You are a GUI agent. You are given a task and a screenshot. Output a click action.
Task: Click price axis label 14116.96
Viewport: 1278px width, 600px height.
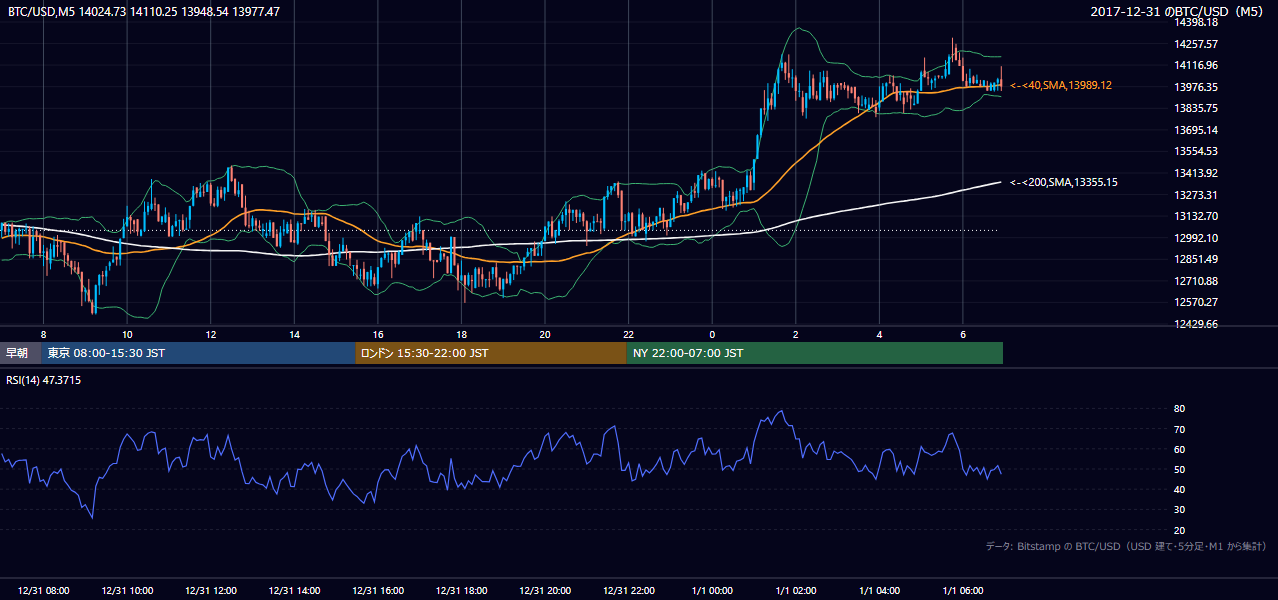[1196, 65]
